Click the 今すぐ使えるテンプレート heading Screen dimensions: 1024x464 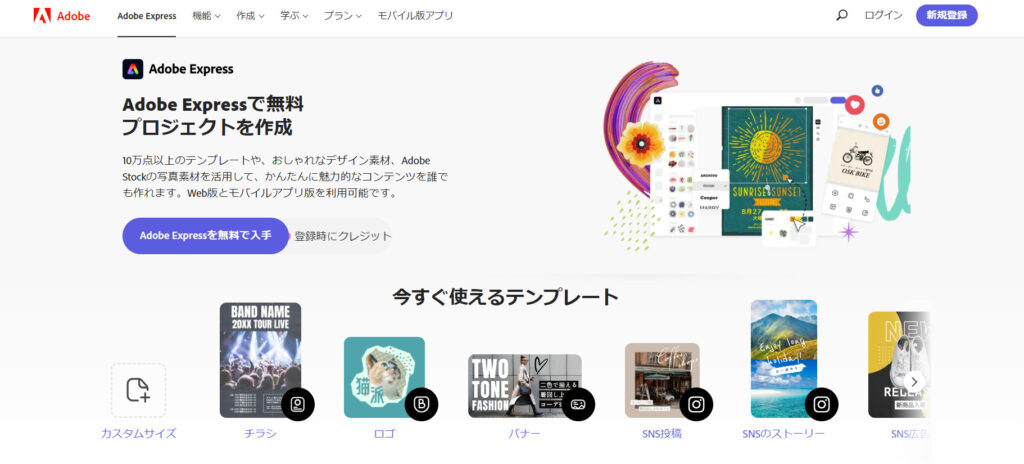click(x=505, y=297)
